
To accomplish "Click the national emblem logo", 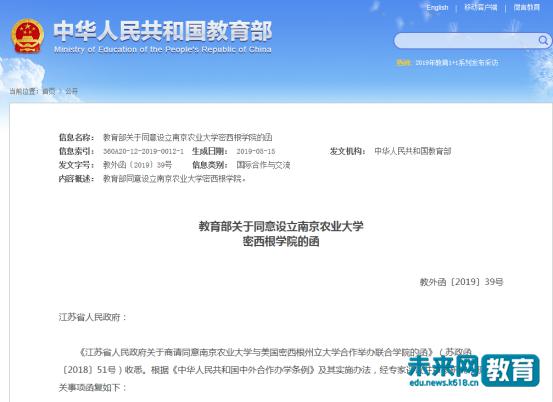I will (28, 36).
